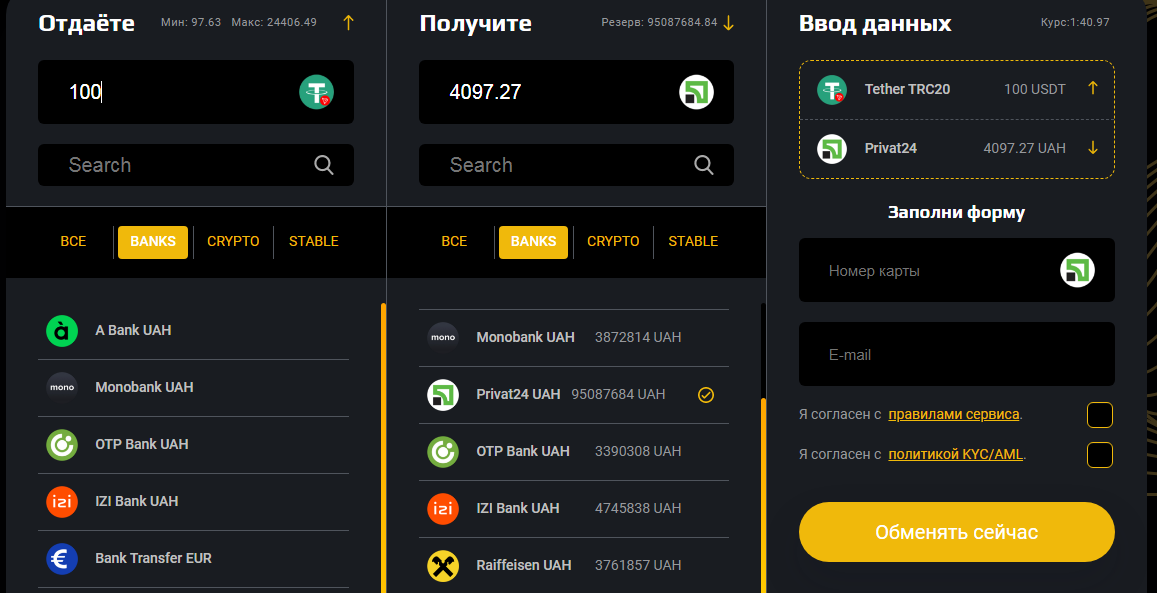Choose OTP Bank UAH in the give list

click(x=193, y=445)
